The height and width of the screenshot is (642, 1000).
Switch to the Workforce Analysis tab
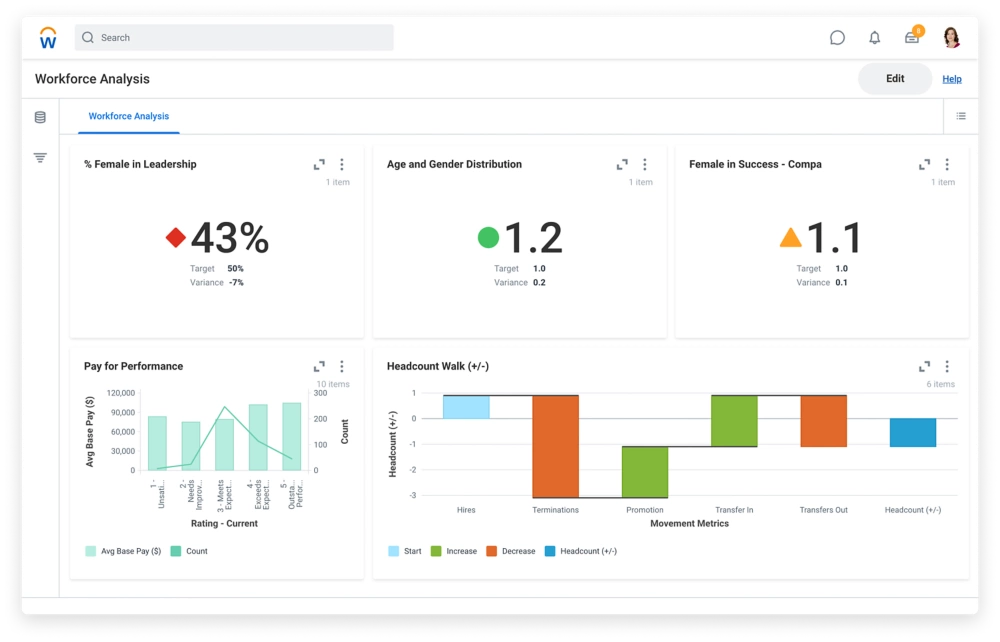tap(127, 116)
